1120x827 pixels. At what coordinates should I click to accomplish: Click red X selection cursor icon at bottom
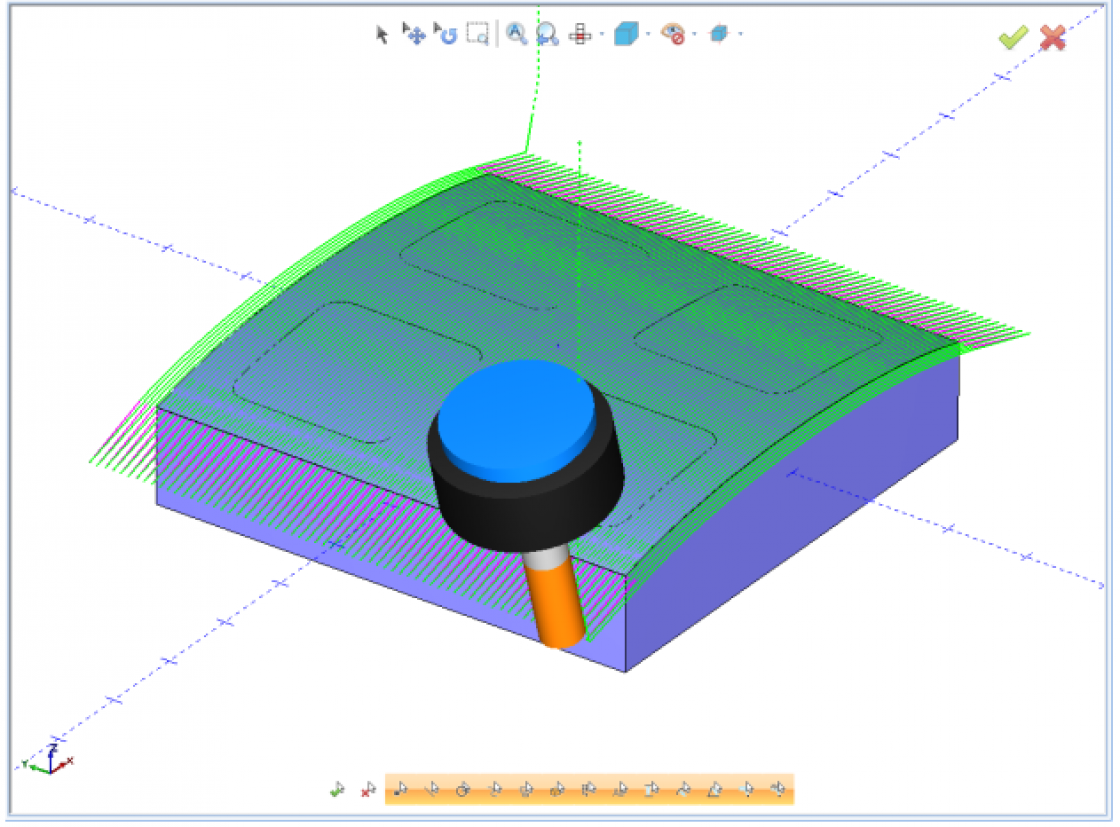click(x=369, y=790)
